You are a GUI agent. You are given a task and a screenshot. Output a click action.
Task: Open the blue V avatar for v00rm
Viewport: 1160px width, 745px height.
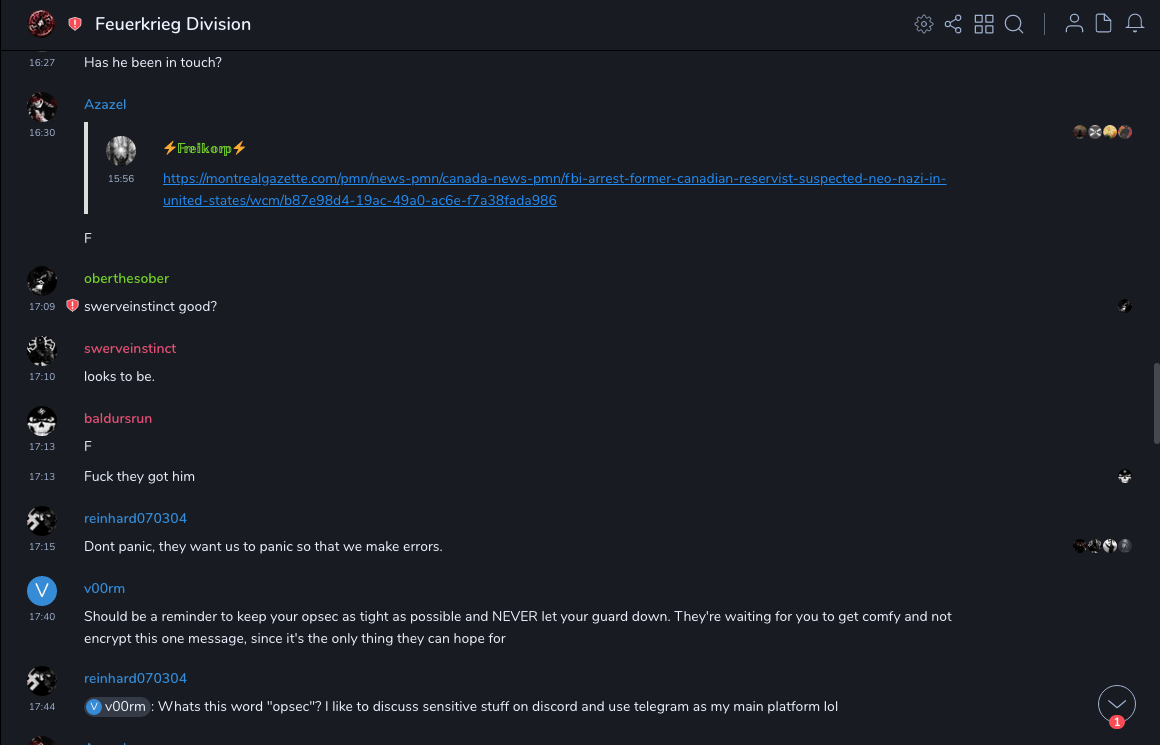click(x=42, y=591)
